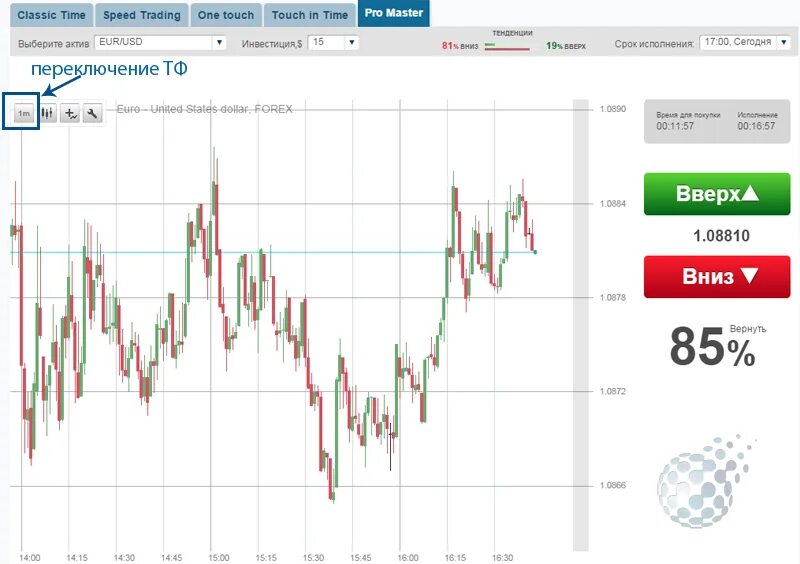Switch to Classic Time tab
Viewport: 800px width, 564px height.
52,15
